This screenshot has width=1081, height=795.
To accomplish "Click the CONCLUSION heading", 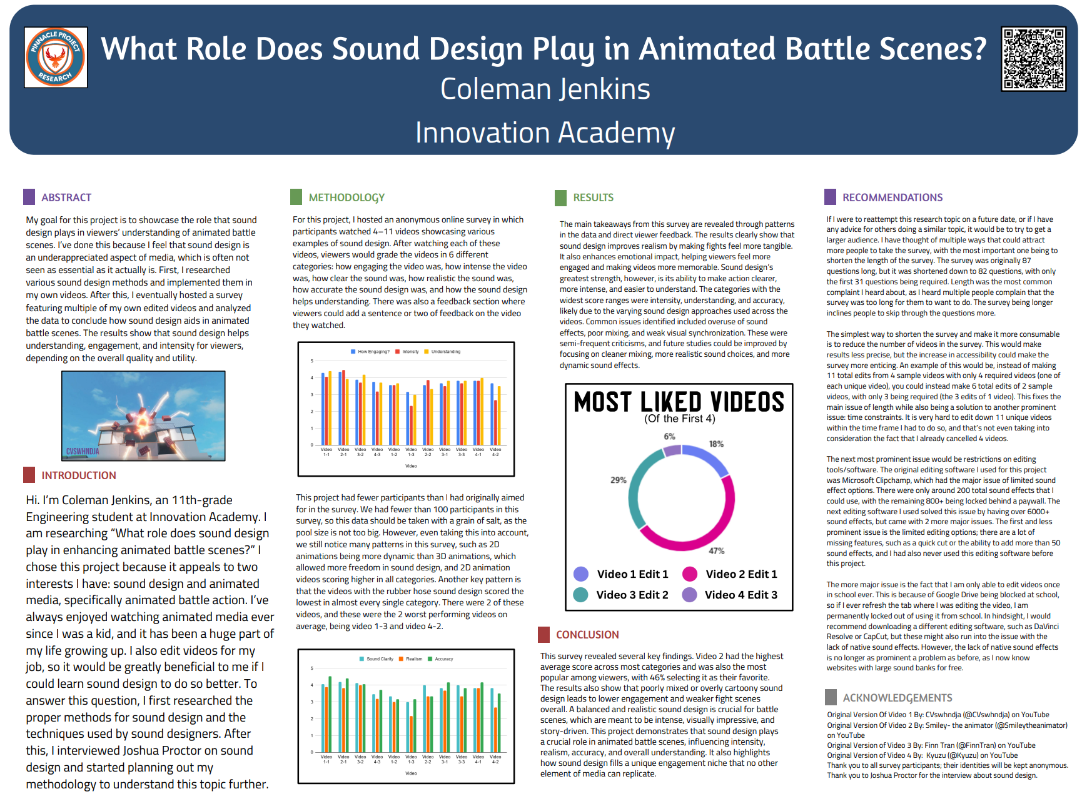I will tap(587, 634).
